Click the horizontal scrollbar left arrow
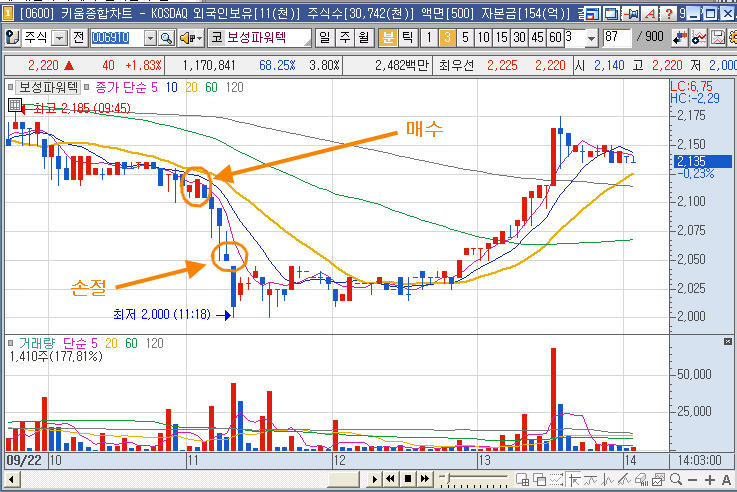Image resolution: width=737 pixels, height=492 pixels. (12, 480)
